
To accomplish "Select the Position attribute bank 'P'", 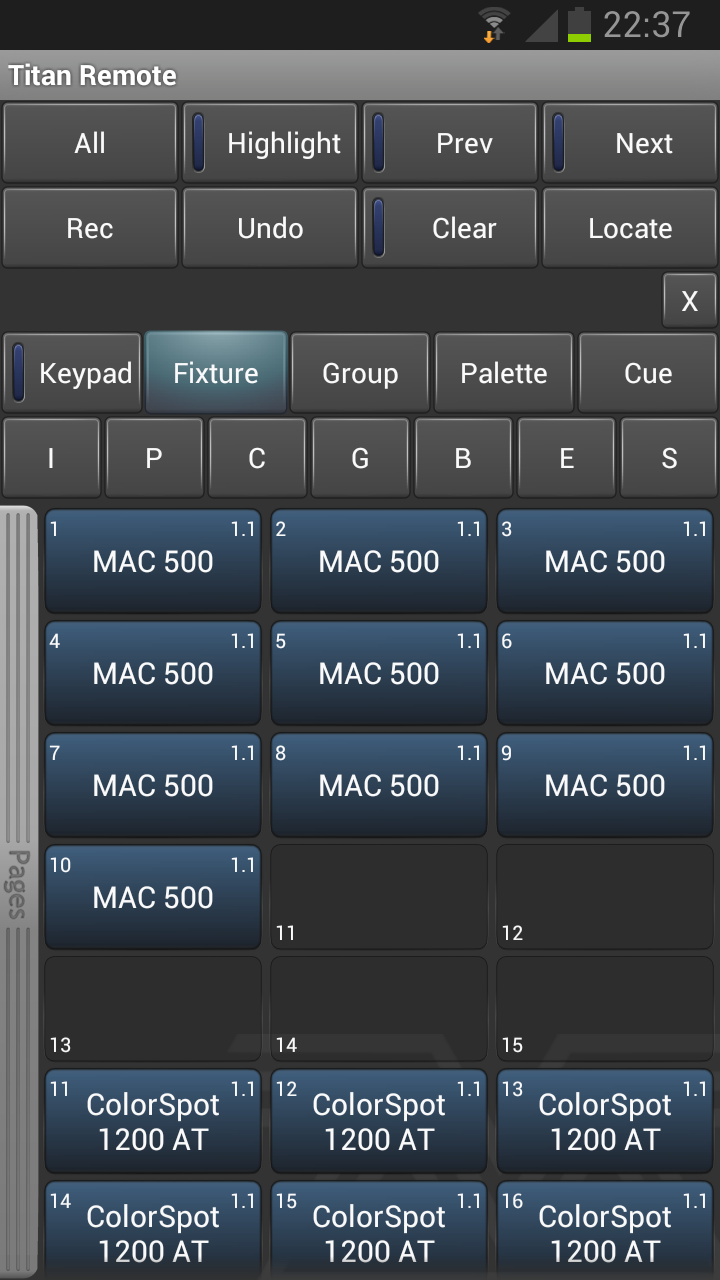I will [x=154, y=457].
